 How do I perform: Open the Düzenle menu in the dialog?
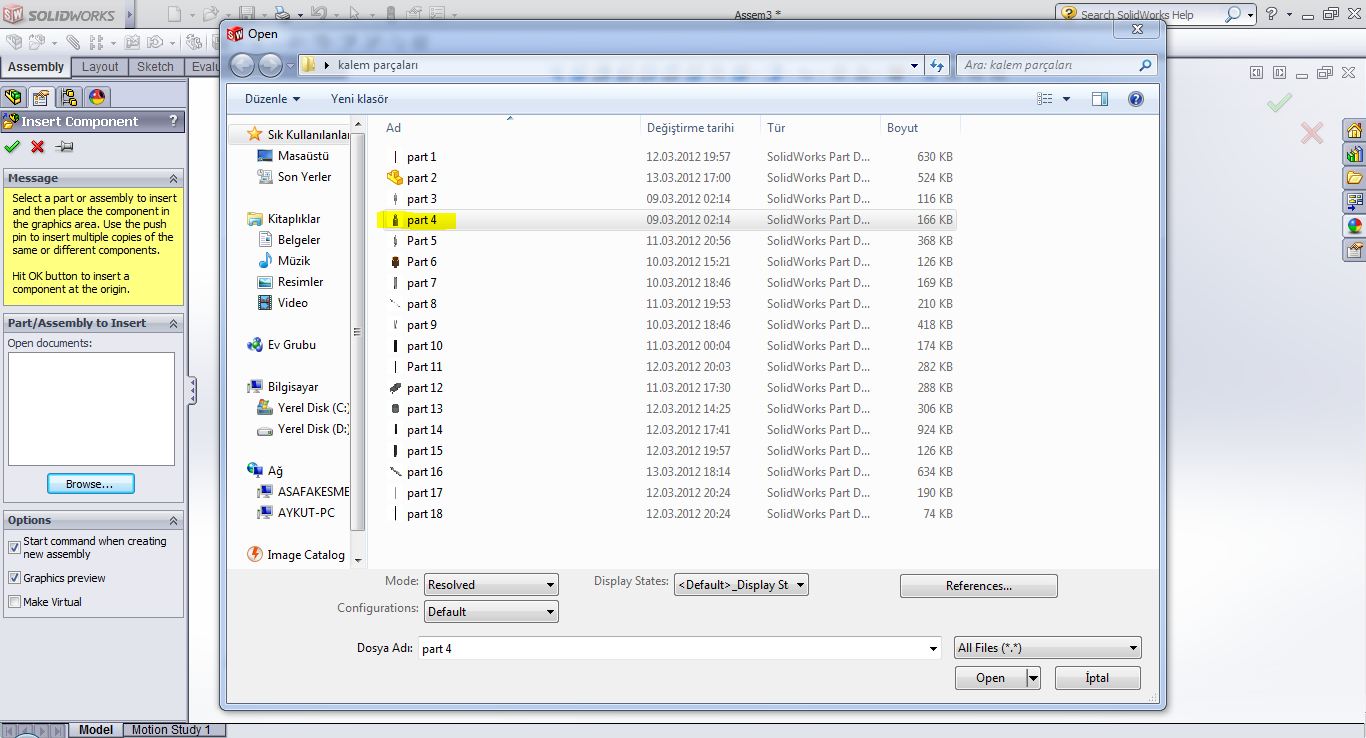(x=272, y=99)
